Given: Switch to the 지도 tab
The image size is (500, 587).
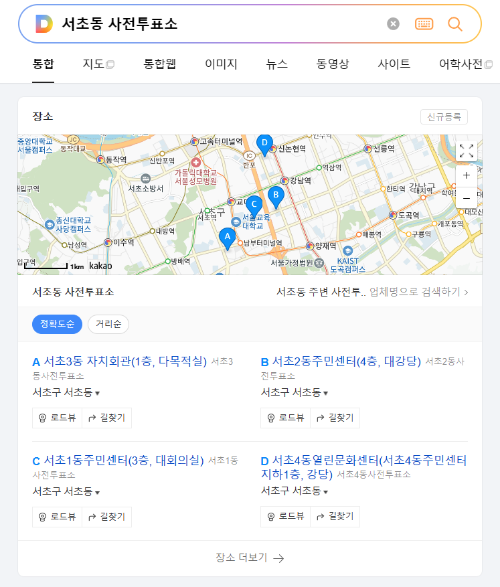Looking at the screenshot, I should click(x=98, y=64).
